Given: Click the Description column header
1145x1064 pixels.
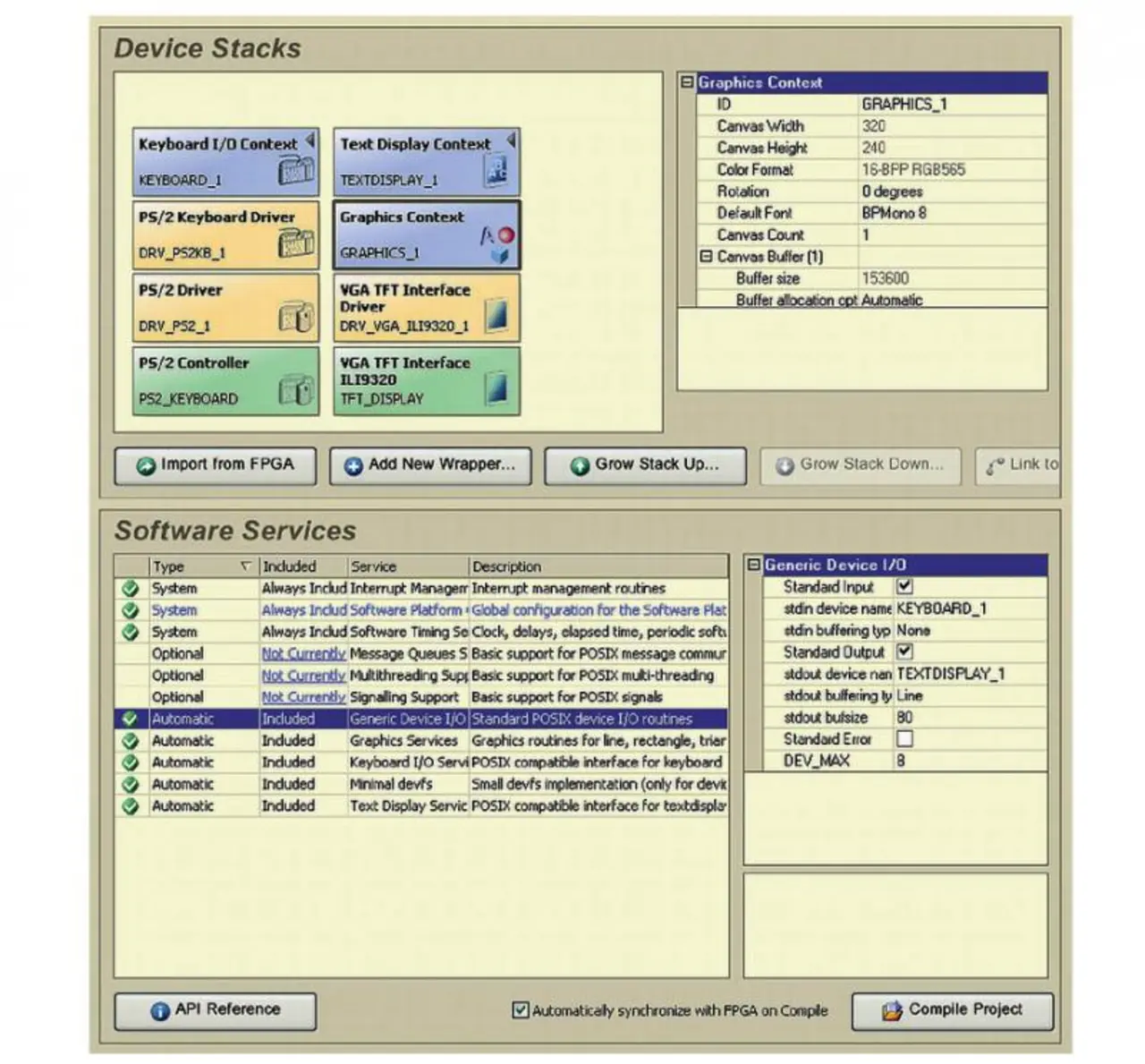Looking at the screenshot, I should pos(598,566).
